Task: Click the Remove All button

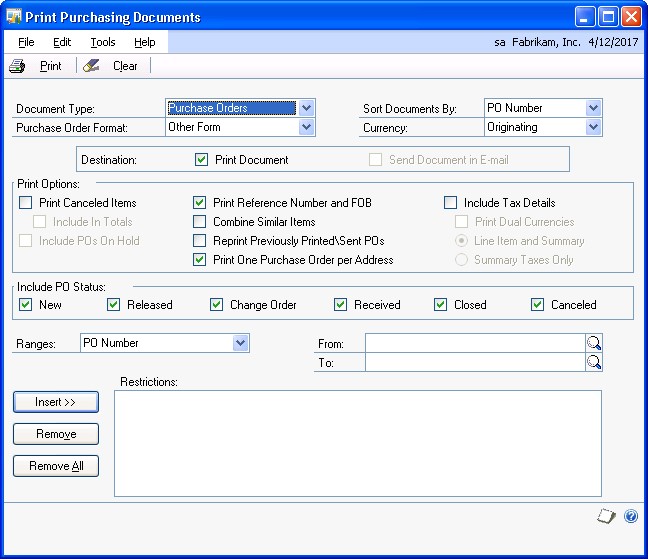Action: point(56,466)
